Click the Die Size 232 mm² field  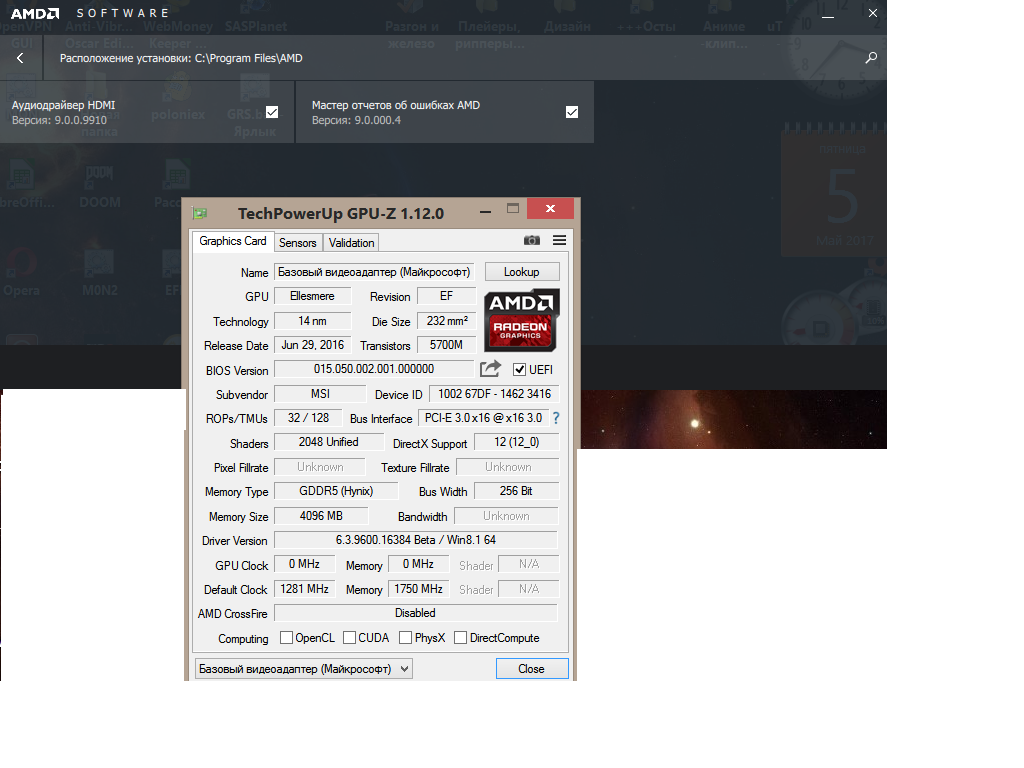point(447,321)
